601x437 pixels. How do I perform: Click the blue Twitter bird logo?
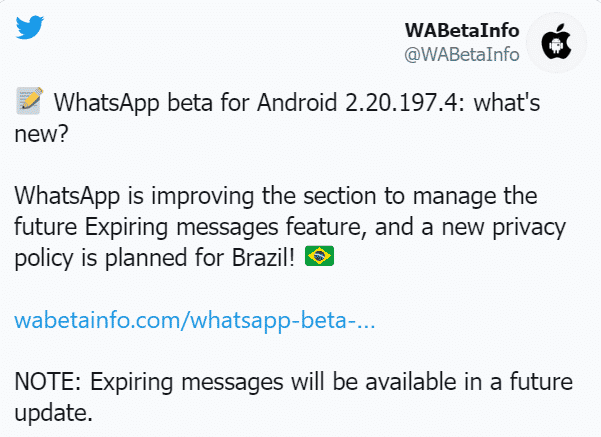click(30, 27)
